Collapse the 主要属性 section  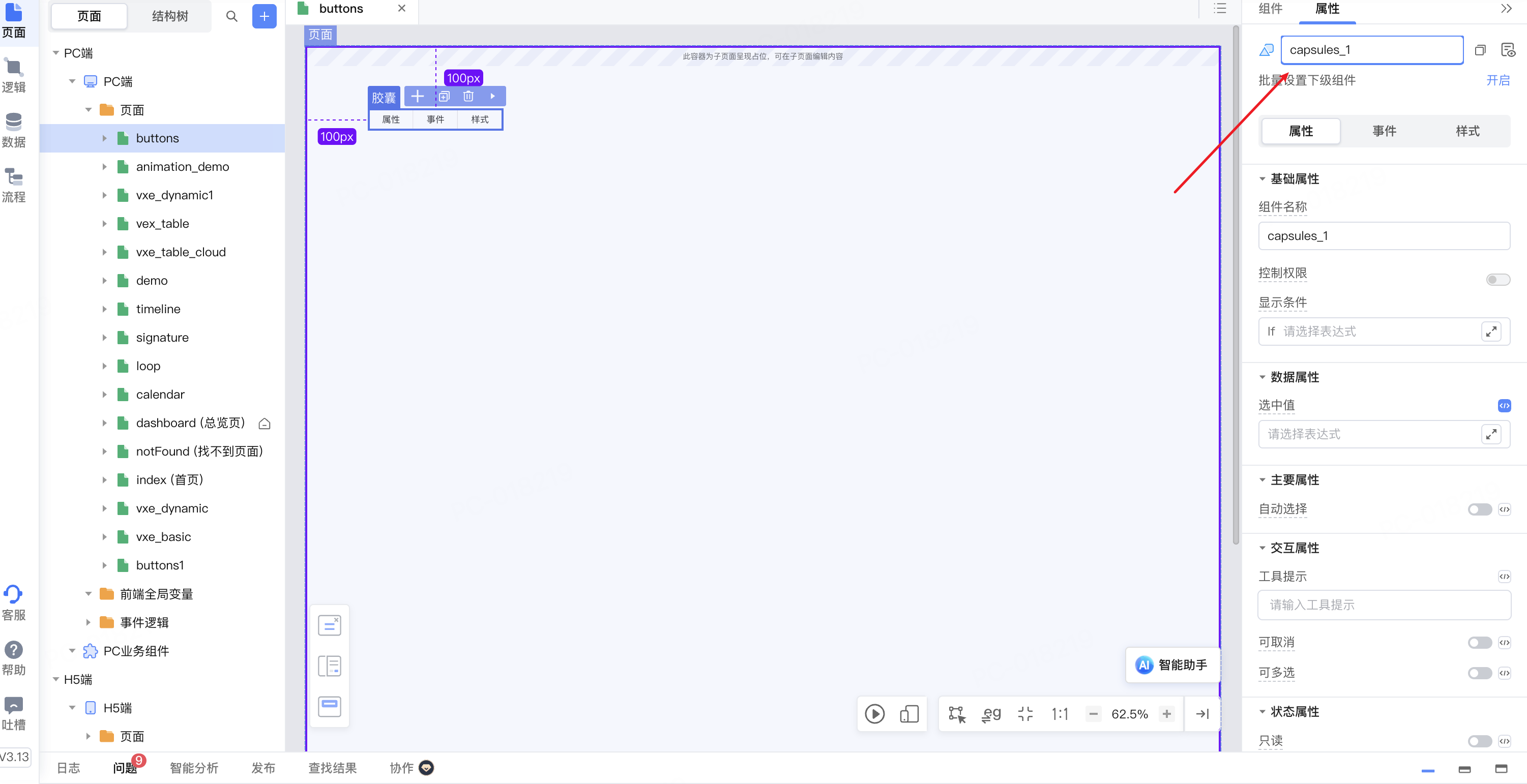(x=1262, y=480)
